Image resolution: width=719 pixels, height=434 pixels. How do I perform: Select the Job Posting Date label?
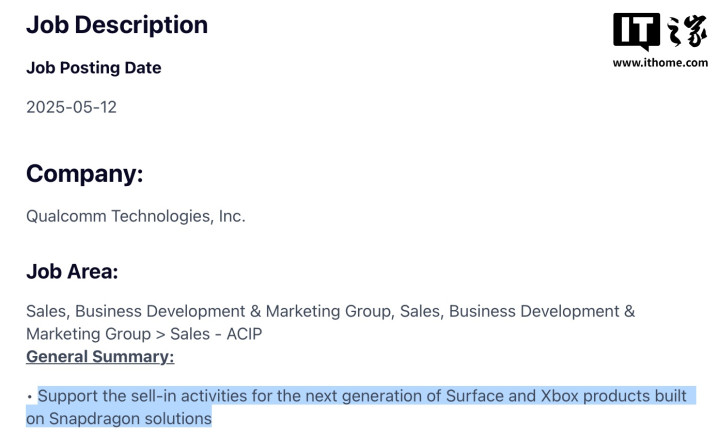(x=94, y=68)
